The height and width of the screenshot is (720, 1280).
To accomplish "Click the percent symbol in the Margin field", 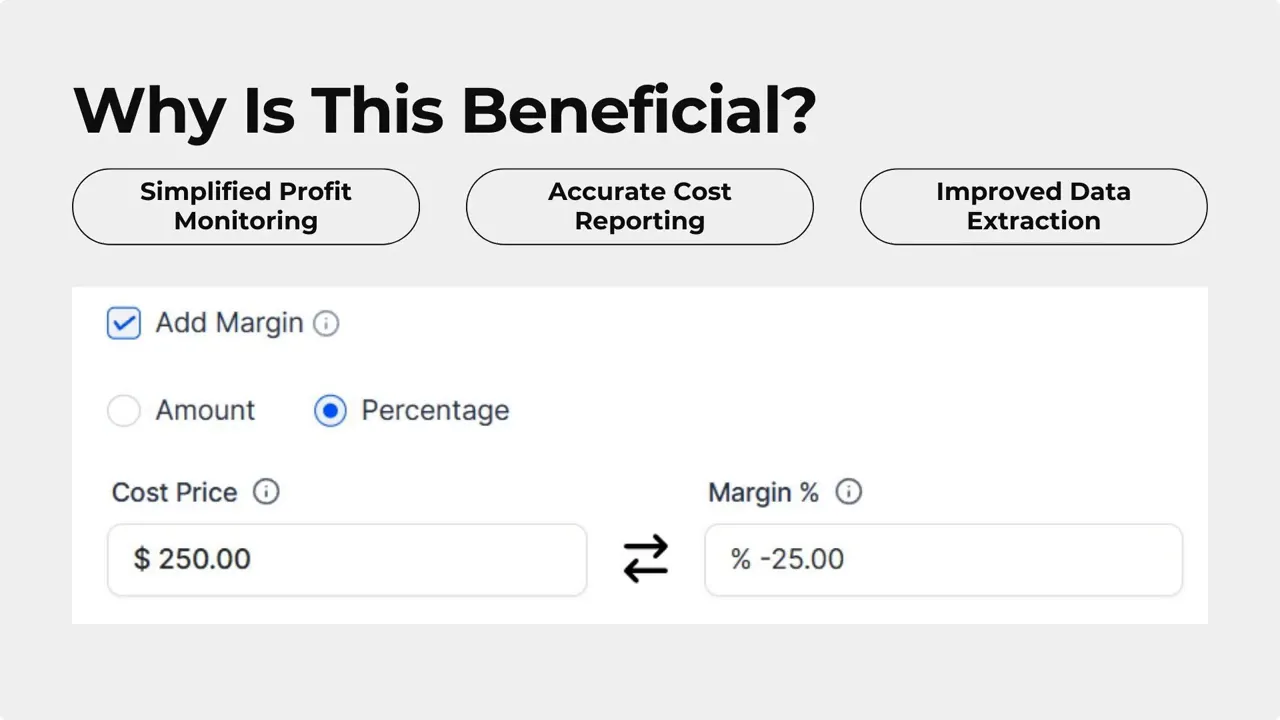I will click(738, 559).
